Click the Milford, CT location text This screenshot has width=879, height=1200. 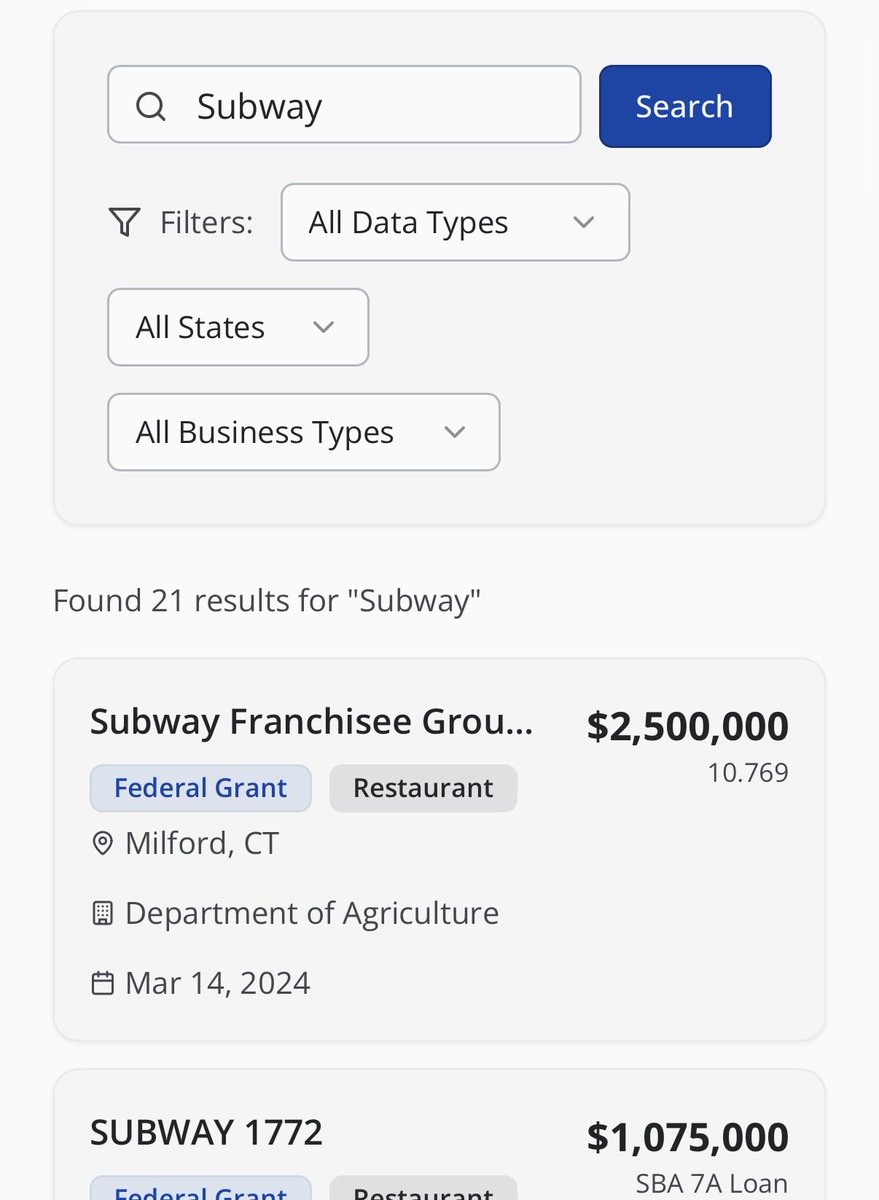(x=202, y=844)
